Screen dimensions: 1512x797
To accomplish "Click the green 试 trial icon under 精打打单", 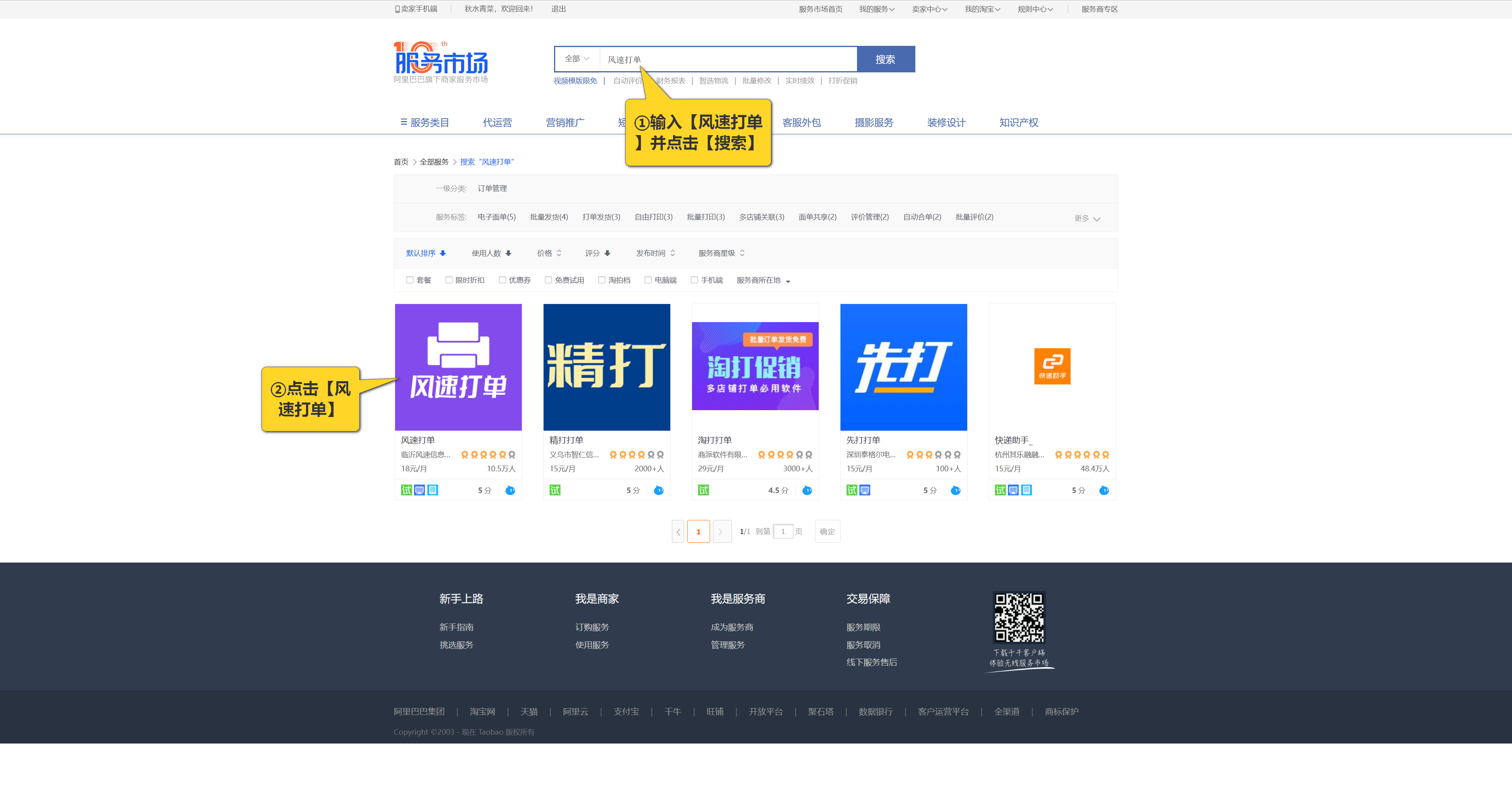I will pos(555,490).
